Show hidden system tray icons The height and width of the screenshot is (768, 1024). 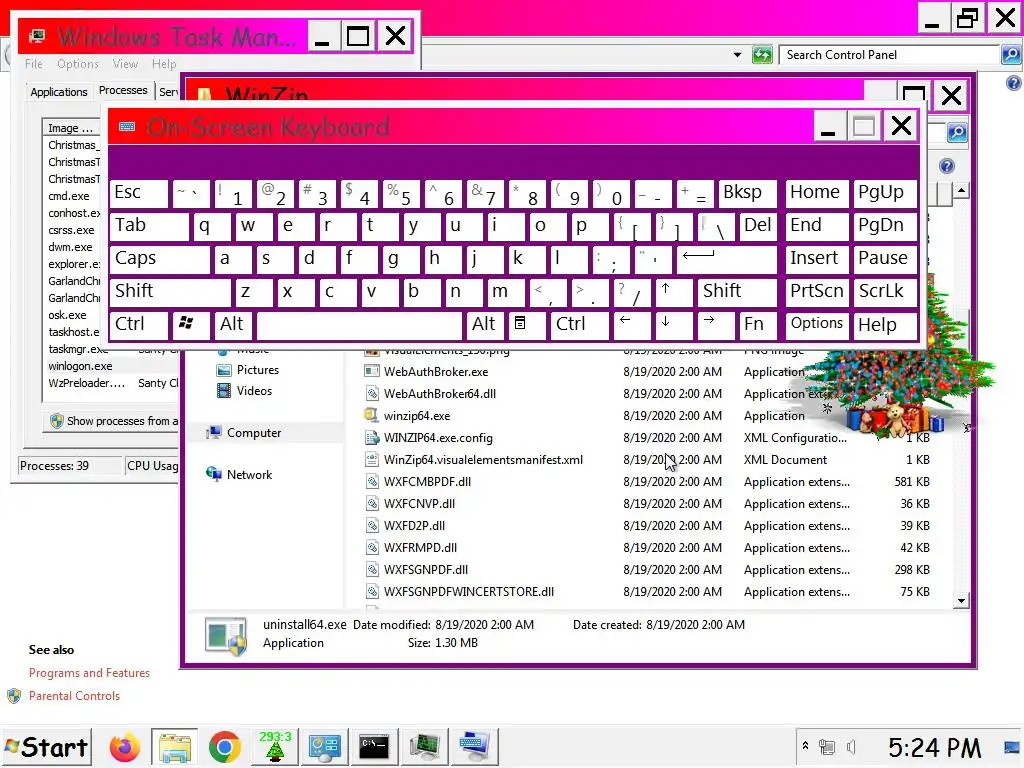click(x=805, y=745)
